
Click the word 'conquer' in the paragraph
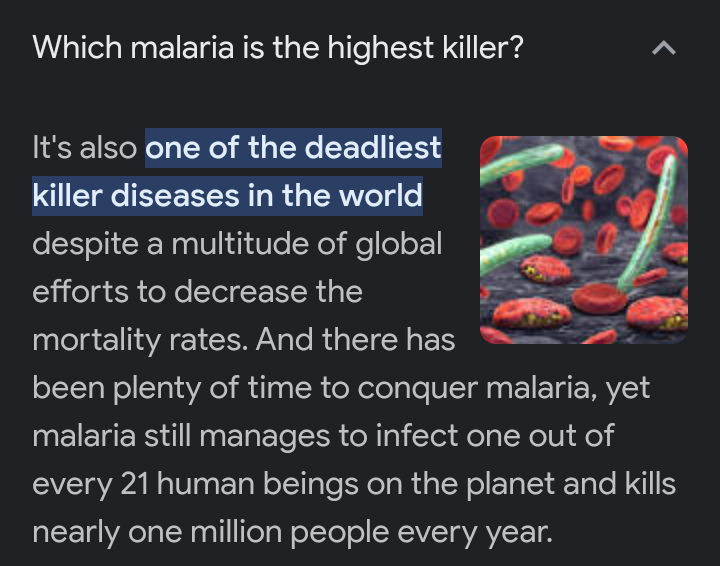[x=417, y=388]
